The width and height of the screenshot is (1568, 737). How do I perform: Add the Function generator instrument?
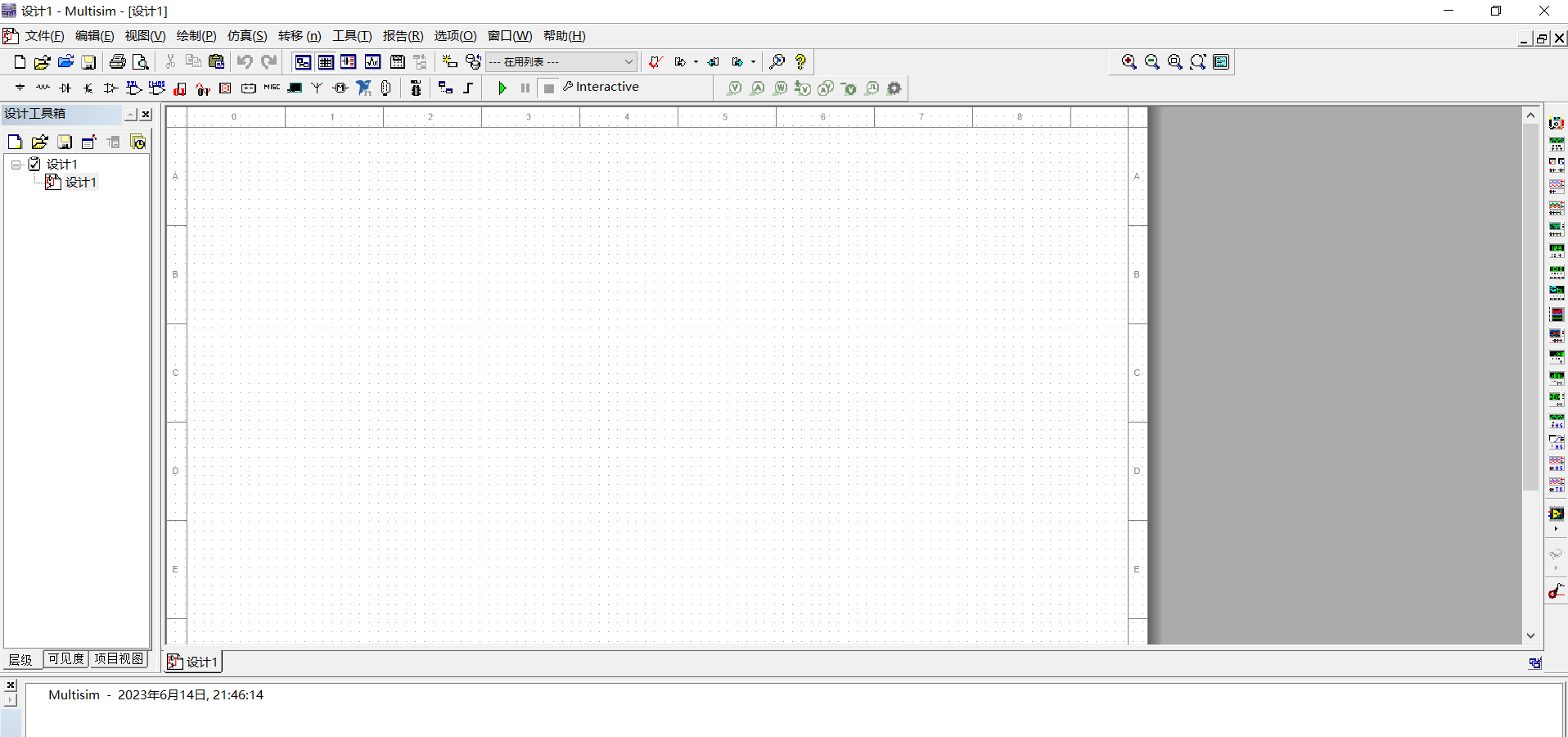click(x=1557, y=144)
